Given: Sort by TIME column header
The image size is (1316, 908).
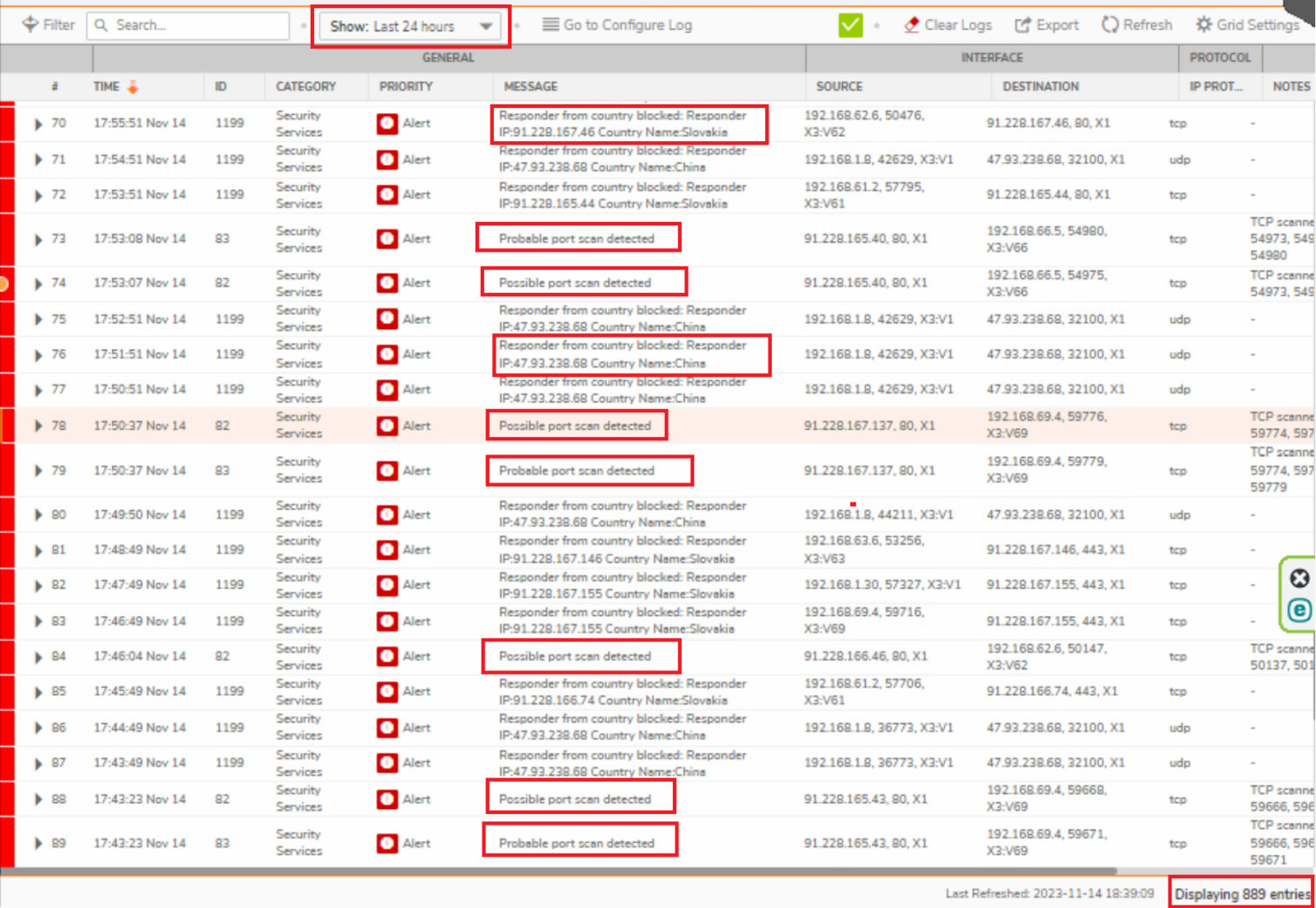Looking at the screenshot, I should (106, 87).
